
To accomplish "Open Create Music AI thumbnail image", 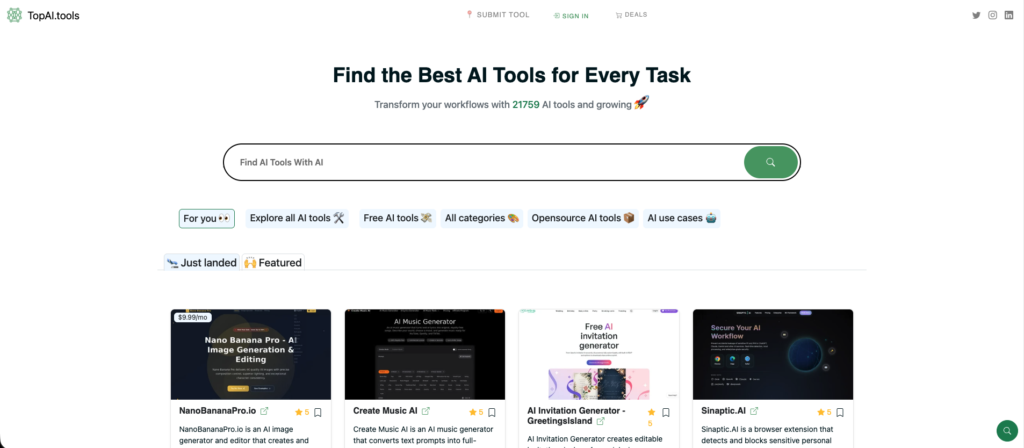I will pos(425,355).
